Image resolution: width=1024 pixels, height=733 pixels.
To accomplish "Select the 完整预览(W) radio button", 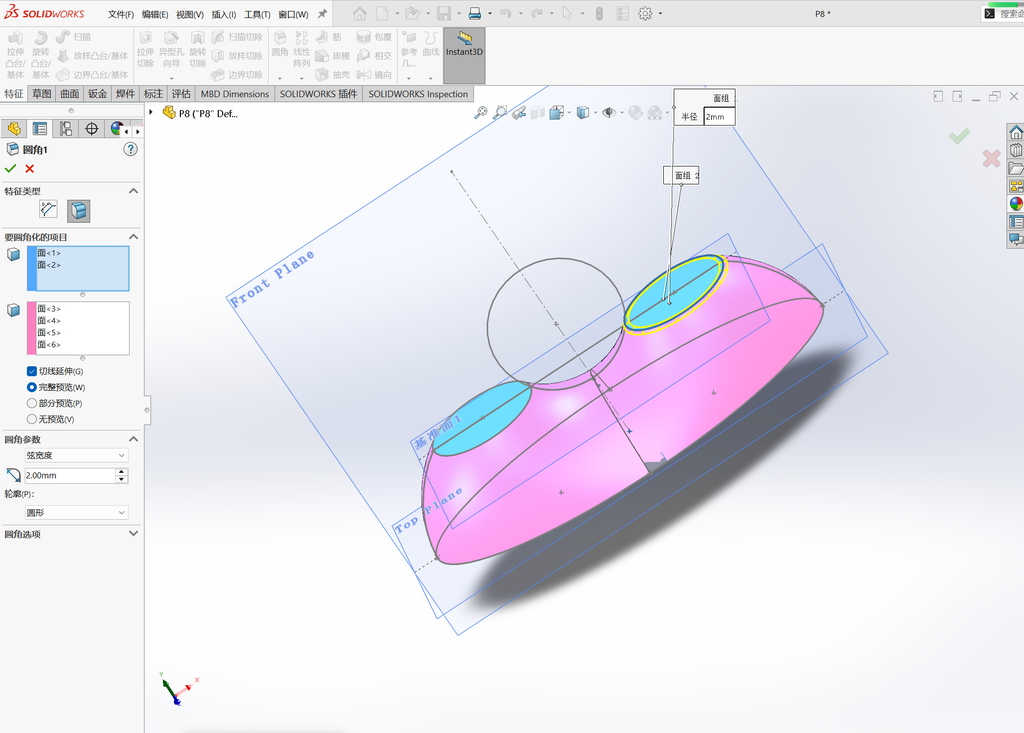I will 31,387.
